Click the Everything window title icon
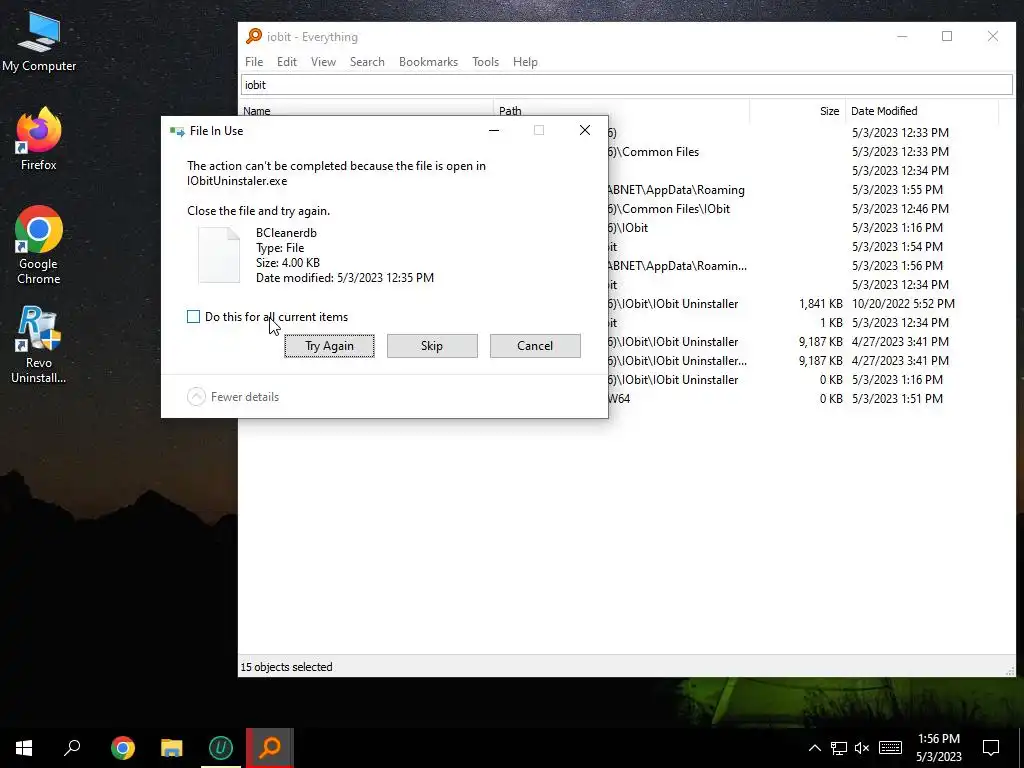 253,36
